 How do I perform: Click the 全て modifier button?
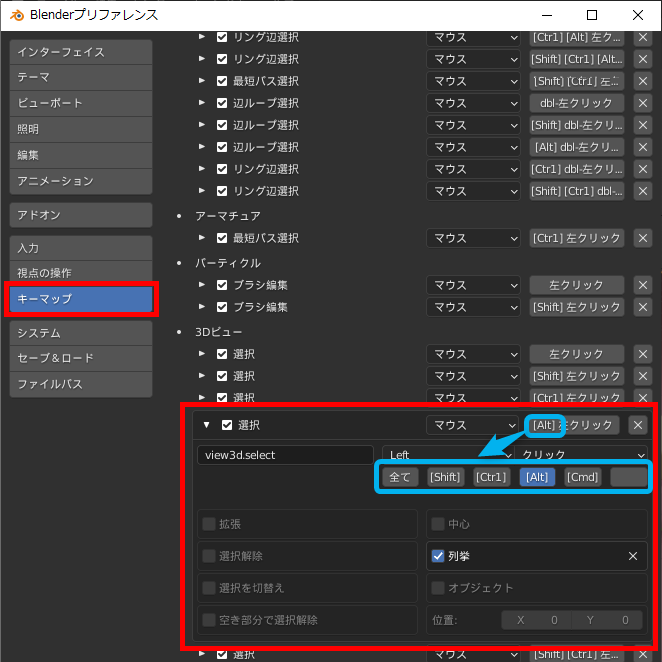400,477
